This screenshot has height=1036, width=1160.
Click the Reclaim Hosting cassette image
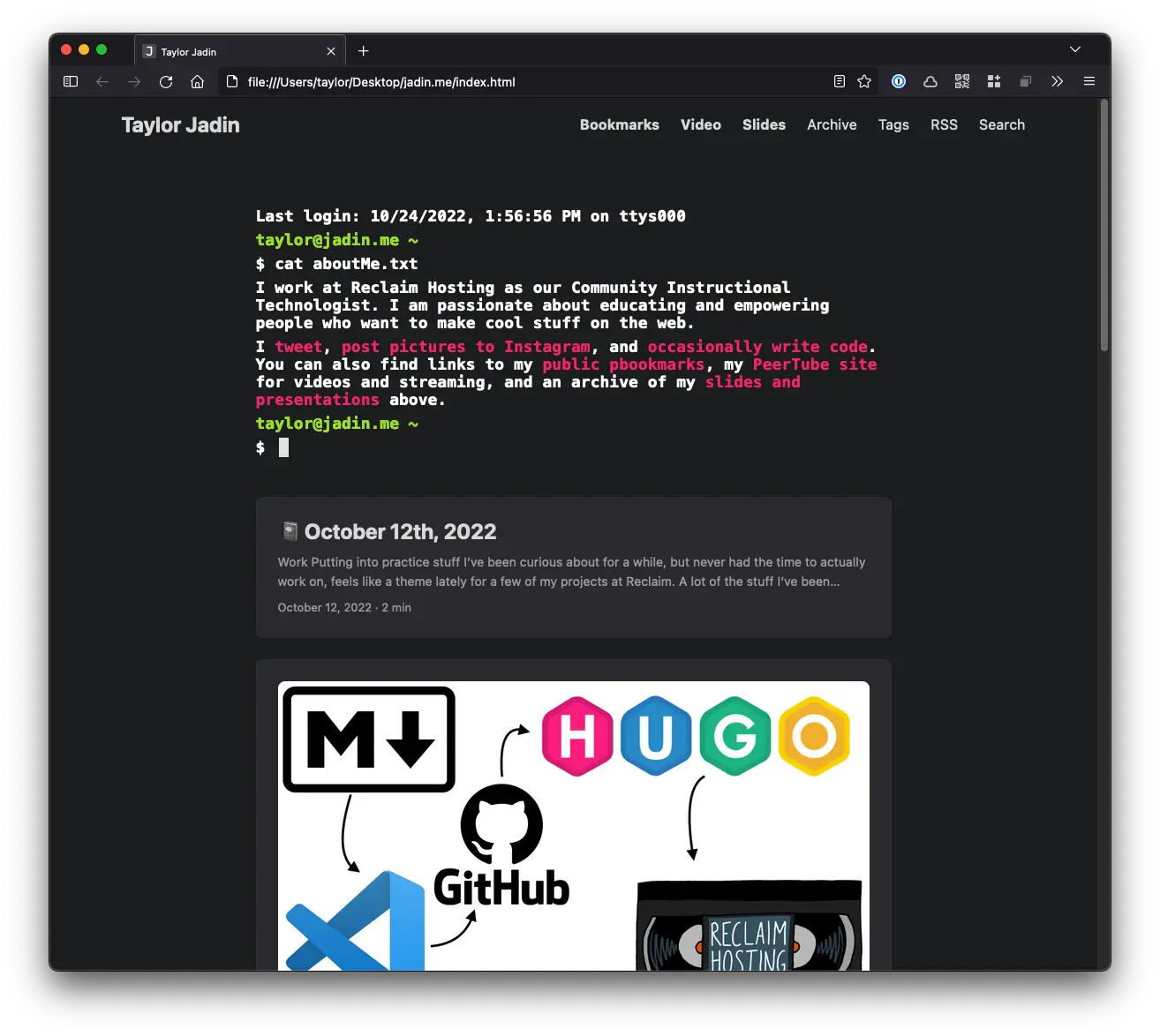749,926
